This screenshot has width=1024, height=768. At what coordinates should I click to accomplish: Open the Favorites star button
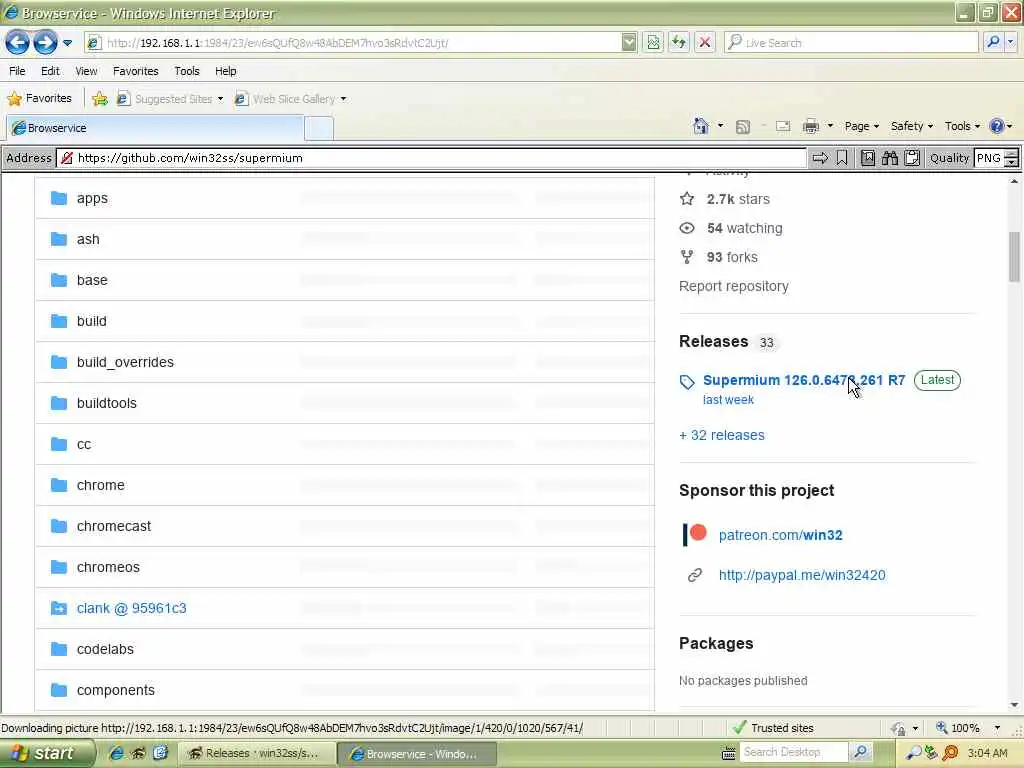[39, 99]
